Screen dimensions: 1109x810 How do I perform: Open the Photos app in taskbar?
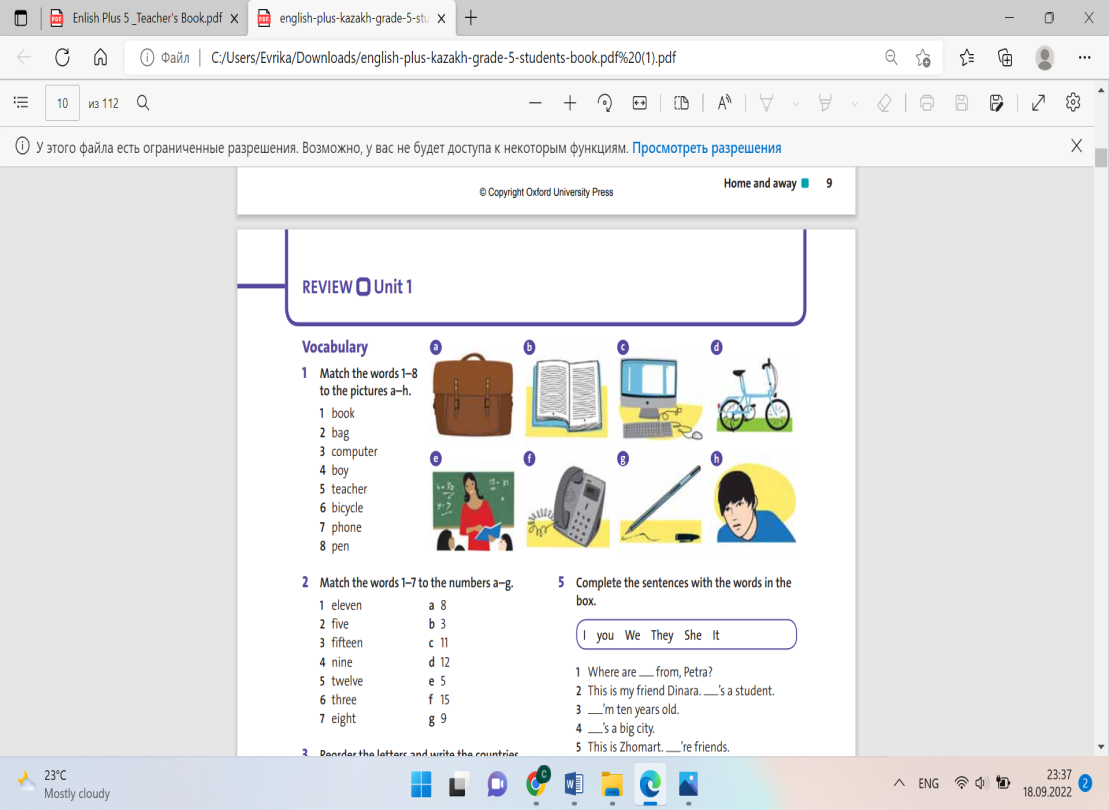click(688, 784)
